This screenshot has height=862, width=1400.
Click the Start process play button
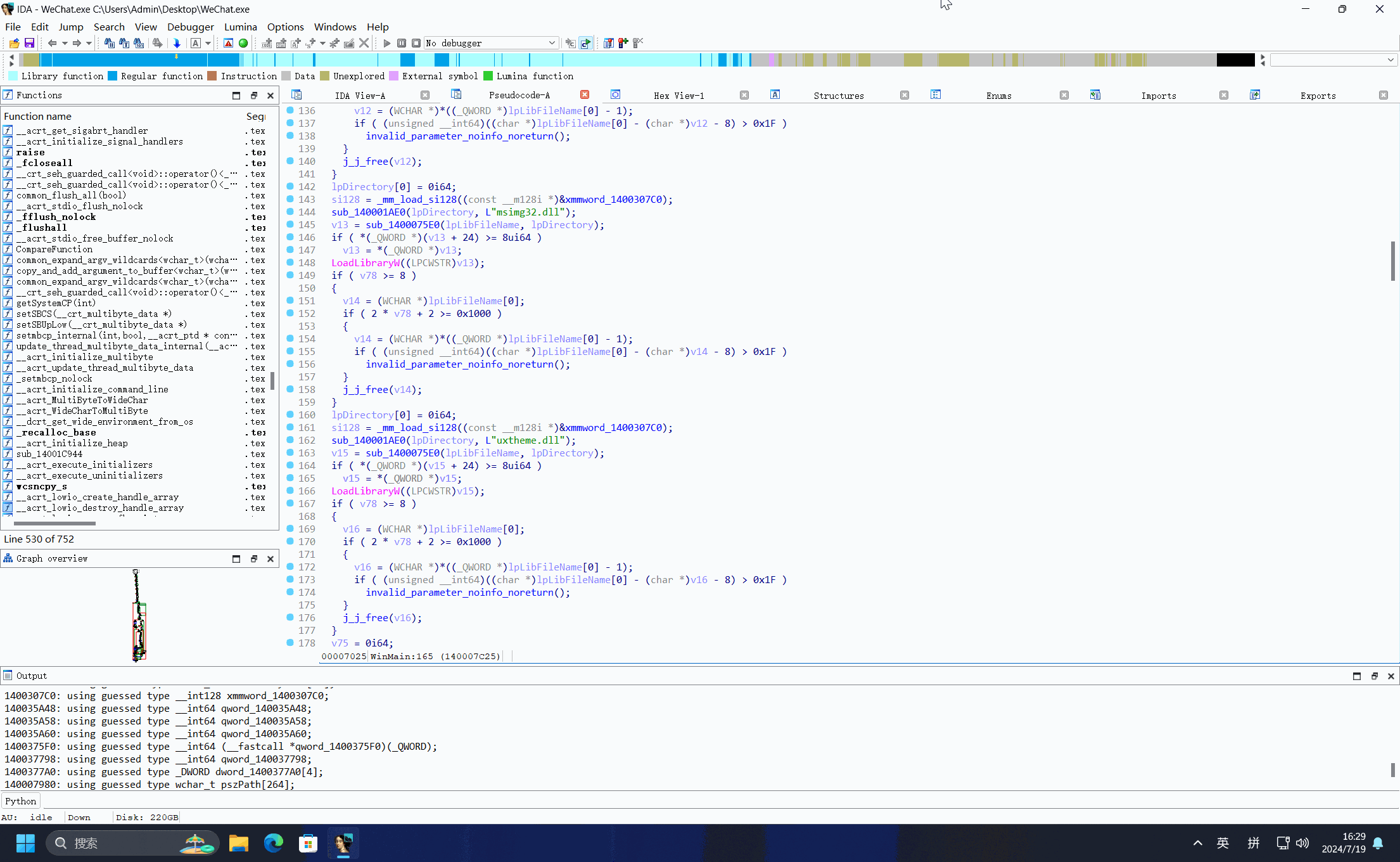[x=387, y=43]
